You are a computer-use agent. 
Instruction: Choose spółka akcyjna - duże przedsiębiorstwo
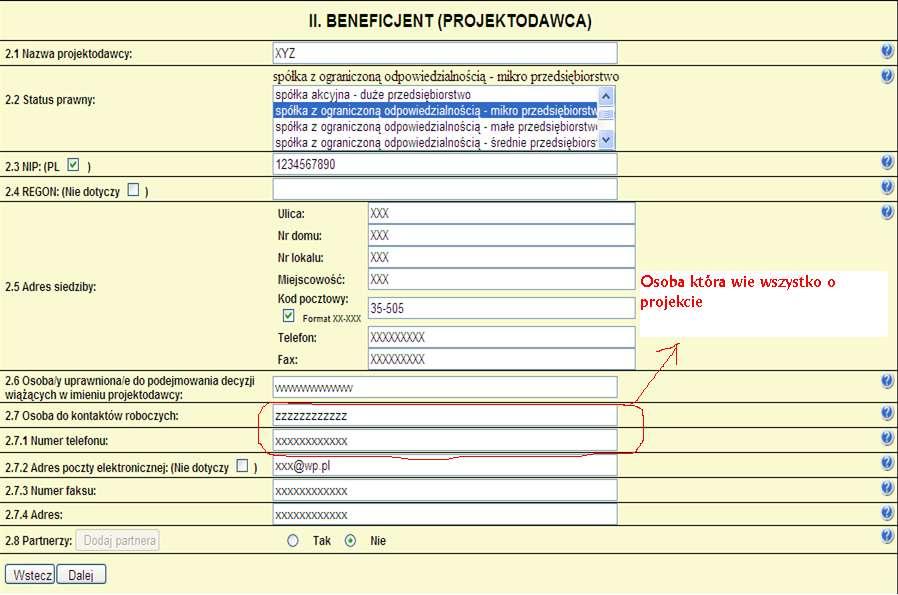pyautogui.click(x=435, y=94)
